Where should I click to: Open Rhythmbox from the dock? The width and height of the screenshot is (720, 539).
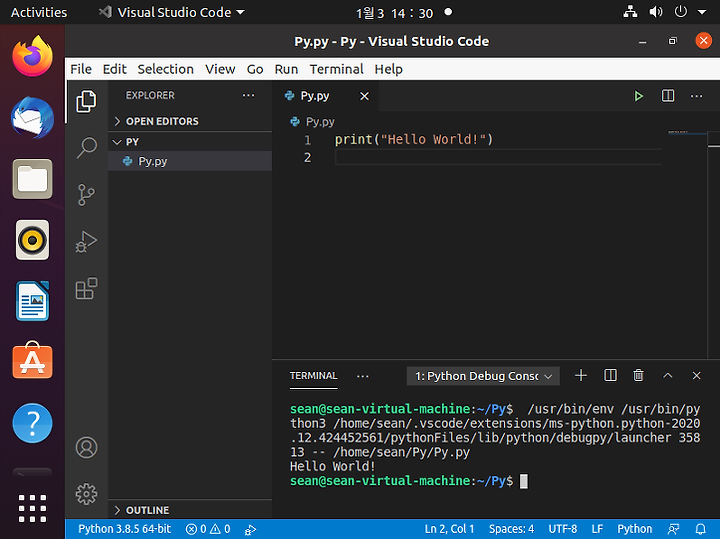pyautogui.click(x=32, y=240)
